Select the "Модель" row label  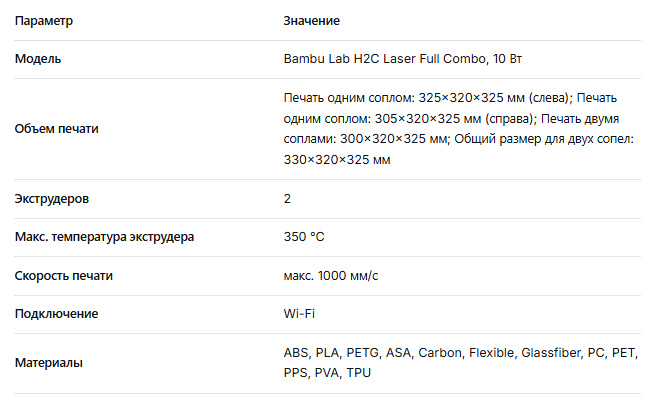pyautogui.click(x=38, y=59)
